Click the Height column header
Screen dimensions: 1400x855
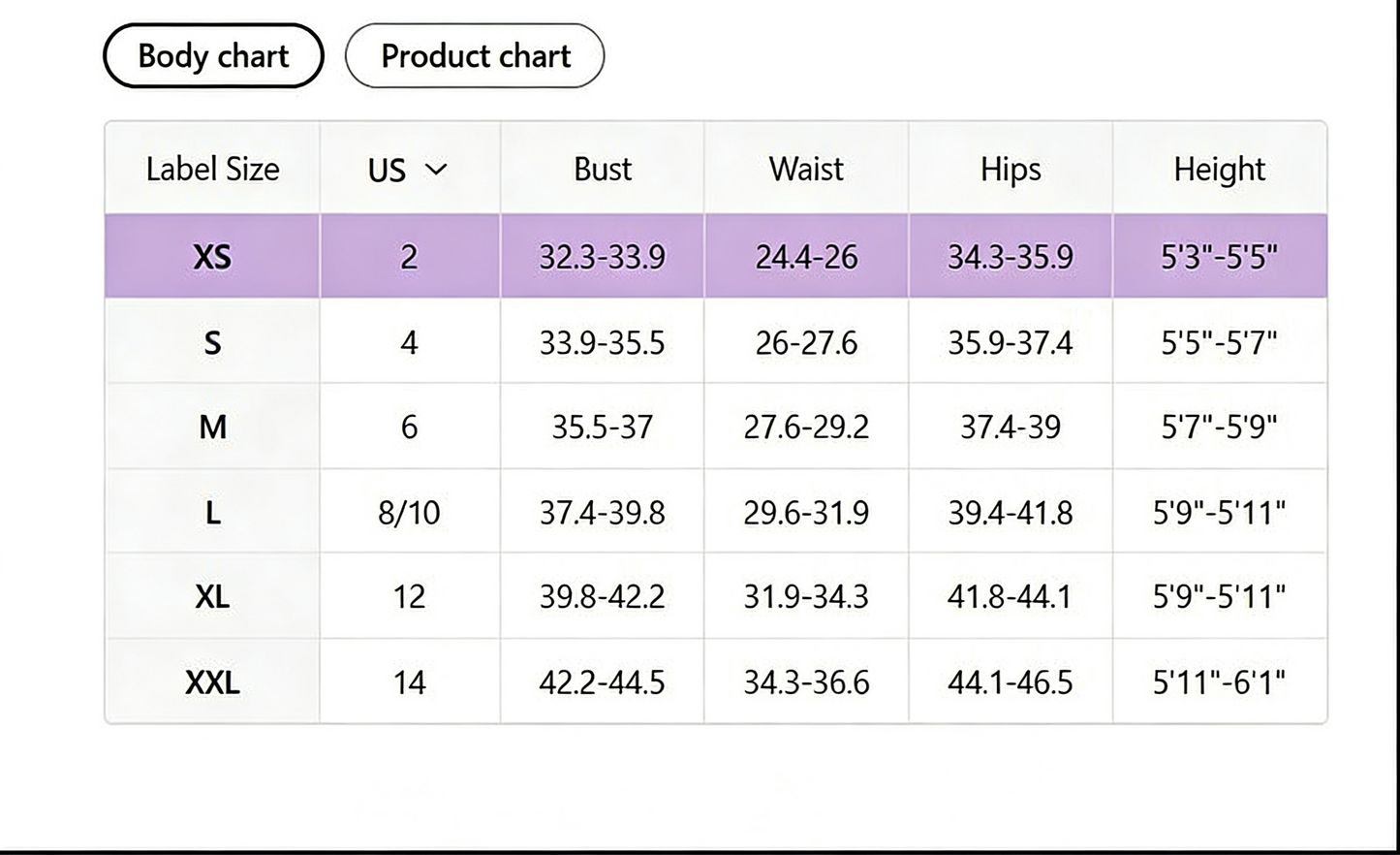pyautogui.click(x=1220, y=169)
